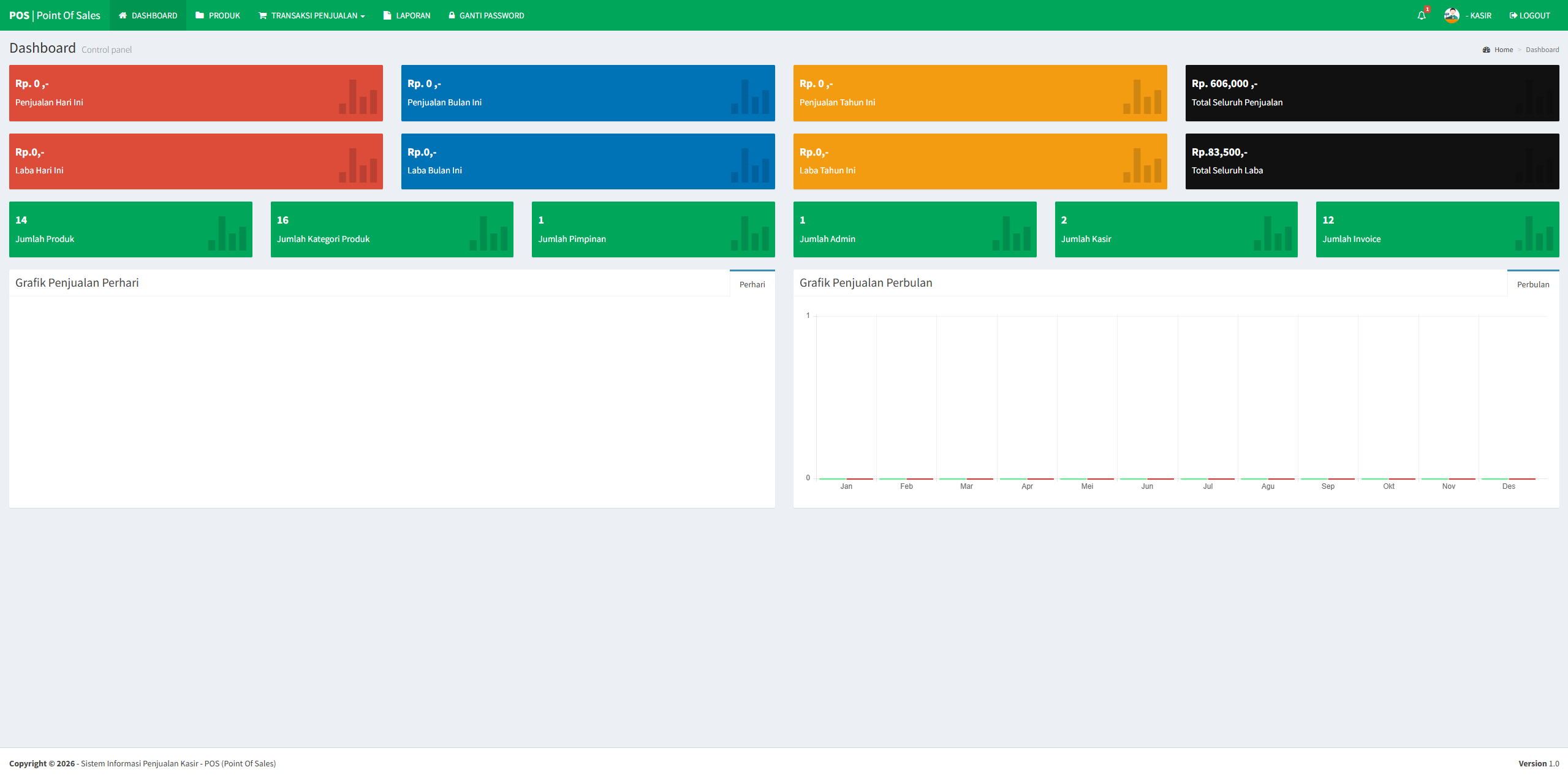Open the Transaksi Penjualan dropdown menu
Viewport: 1568px width, 778px height.
(311, 15)
